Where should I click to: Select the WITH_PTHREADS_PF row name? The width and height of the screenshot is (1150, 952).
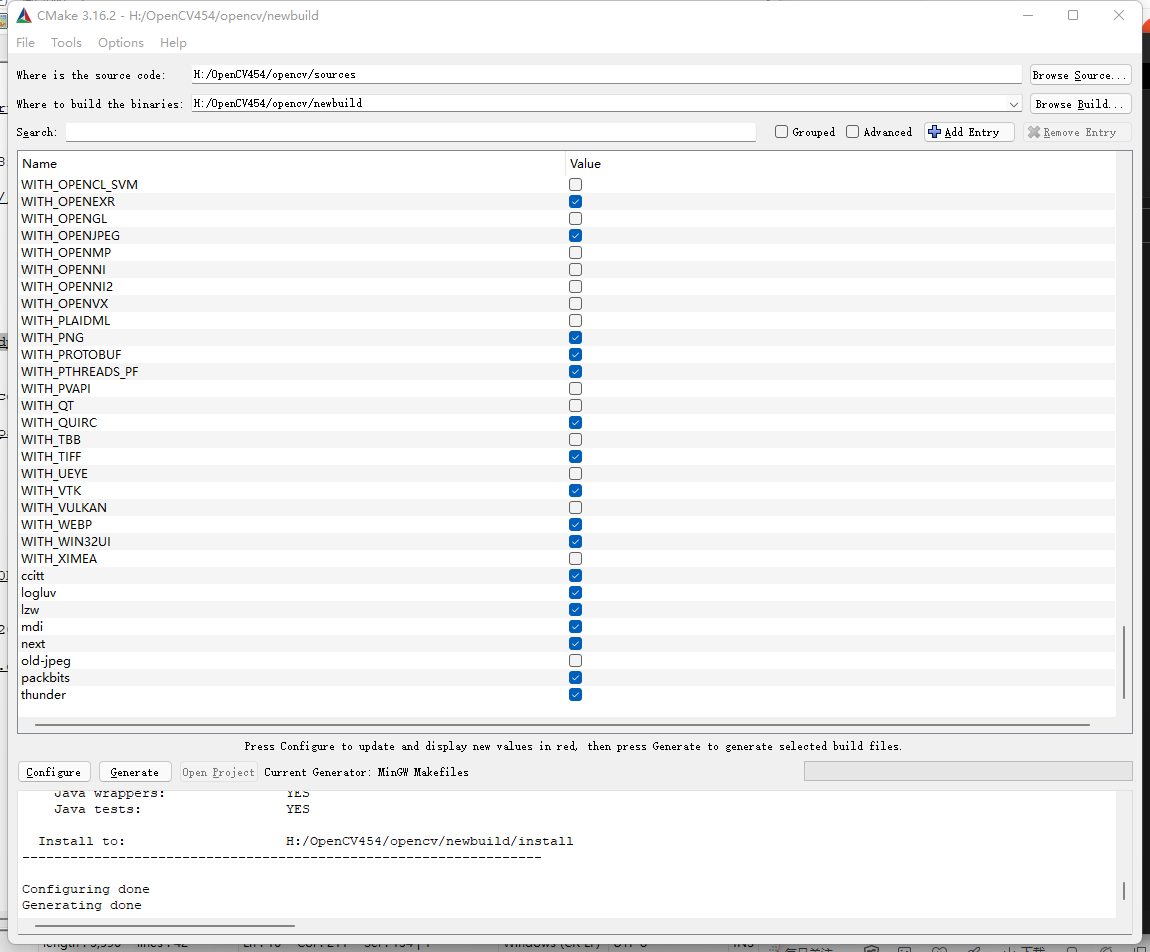pyautogui.click(x=79, y=371)
